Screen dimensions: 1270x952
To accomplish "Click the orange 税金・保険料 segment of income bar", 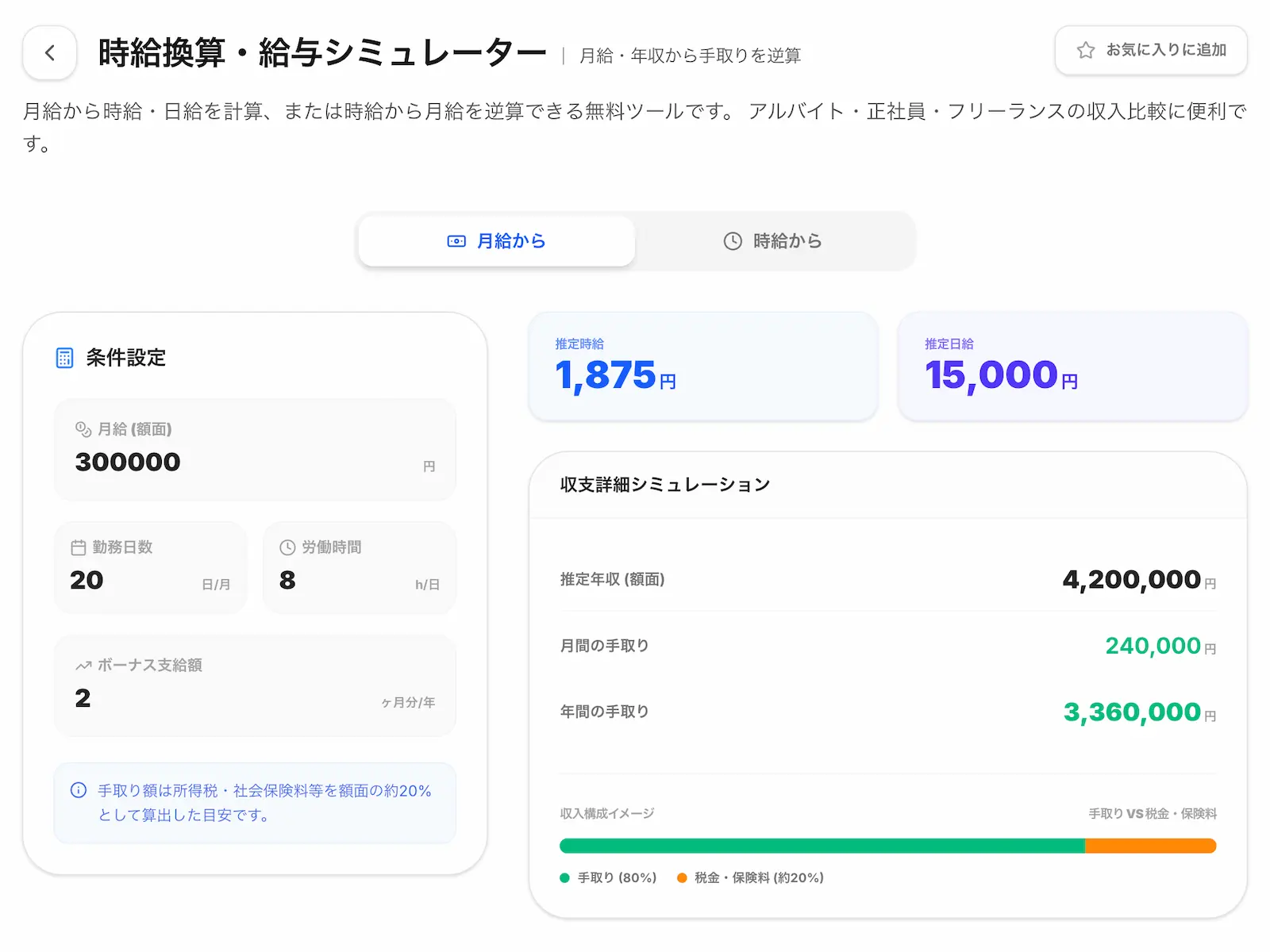I will tap(1151, 846).
